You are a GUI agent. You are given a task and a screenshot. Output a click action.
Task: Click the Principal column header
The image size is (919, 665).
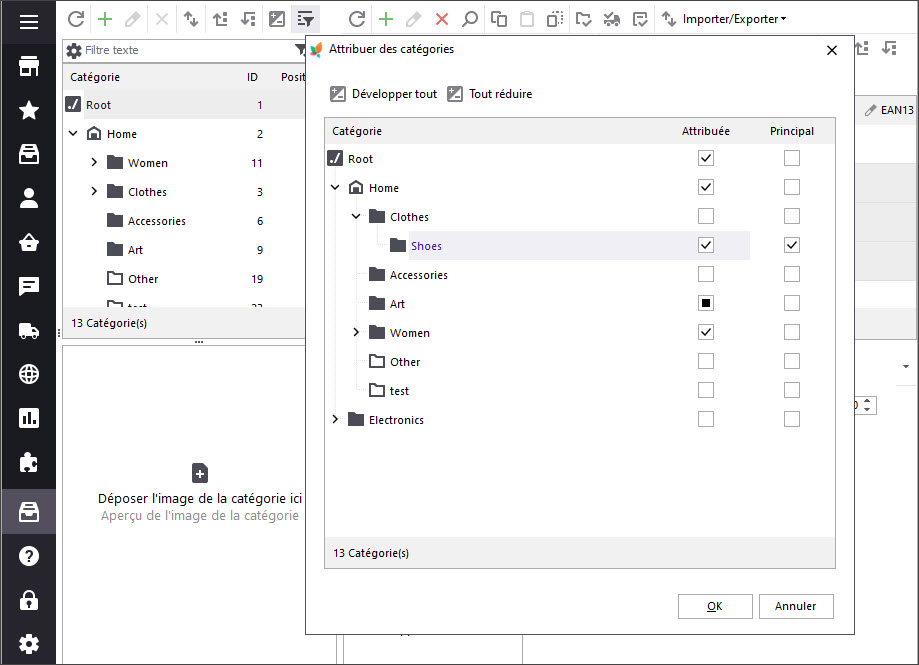[x=792, y=131]
